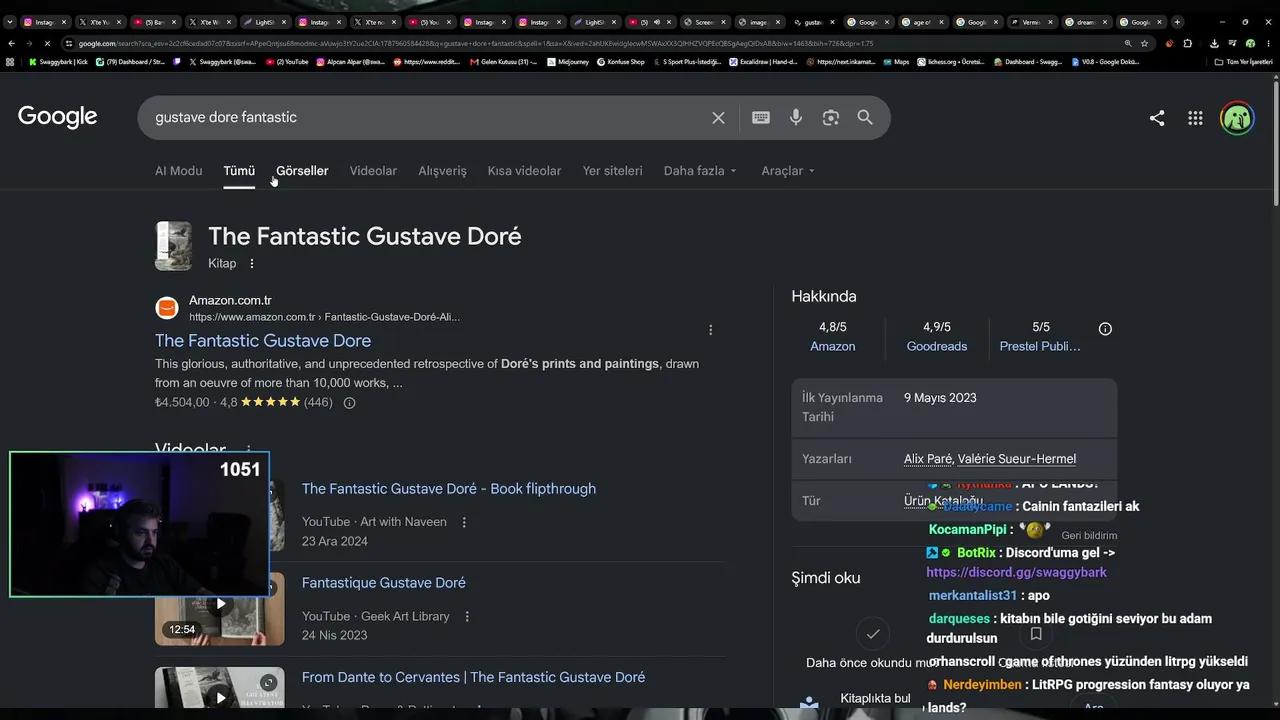Open the Google apps grid

coord(1195,118)
